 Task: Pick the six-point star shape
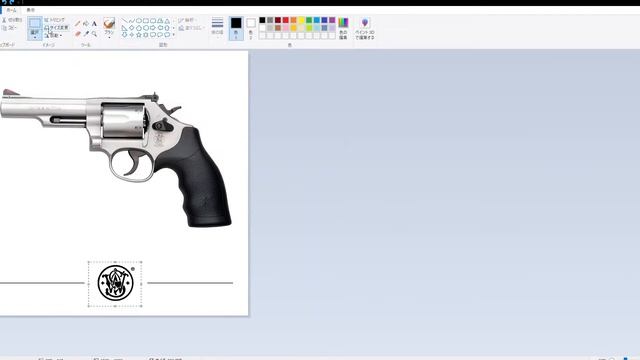146,35
